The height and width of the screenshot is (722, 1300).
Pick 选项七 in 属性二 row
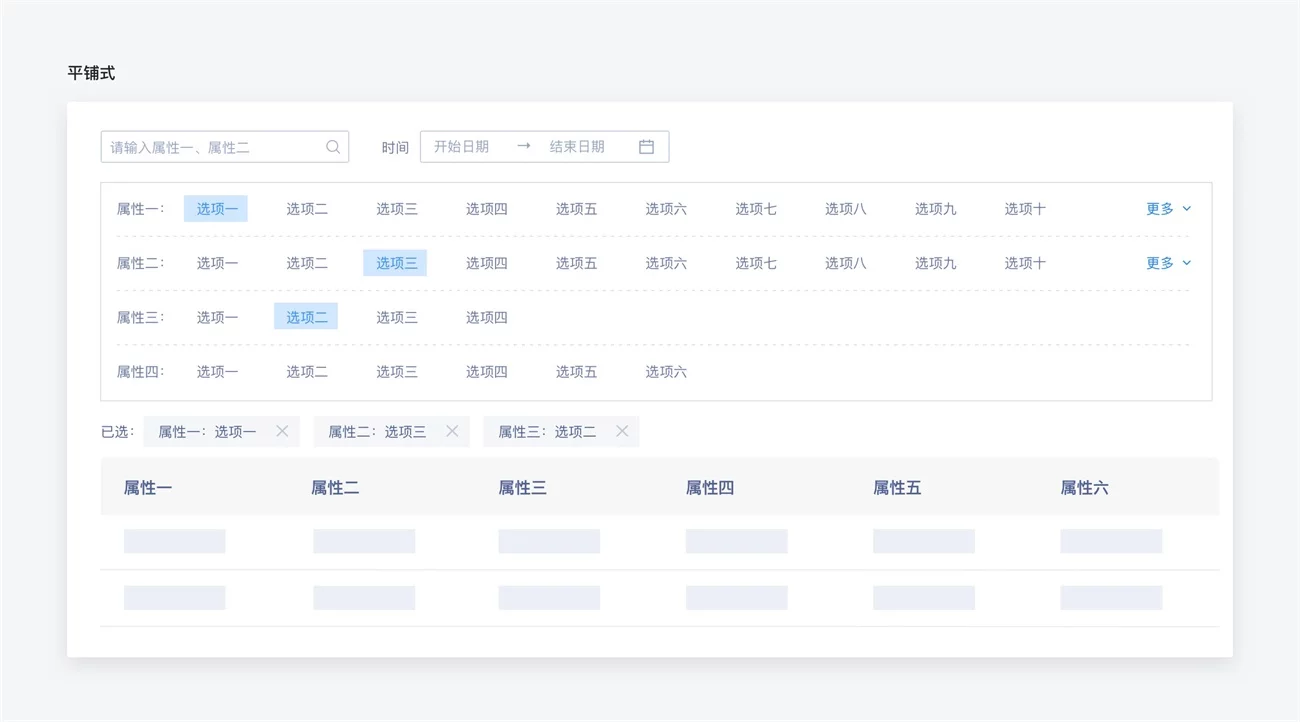(x=756, y=263)
